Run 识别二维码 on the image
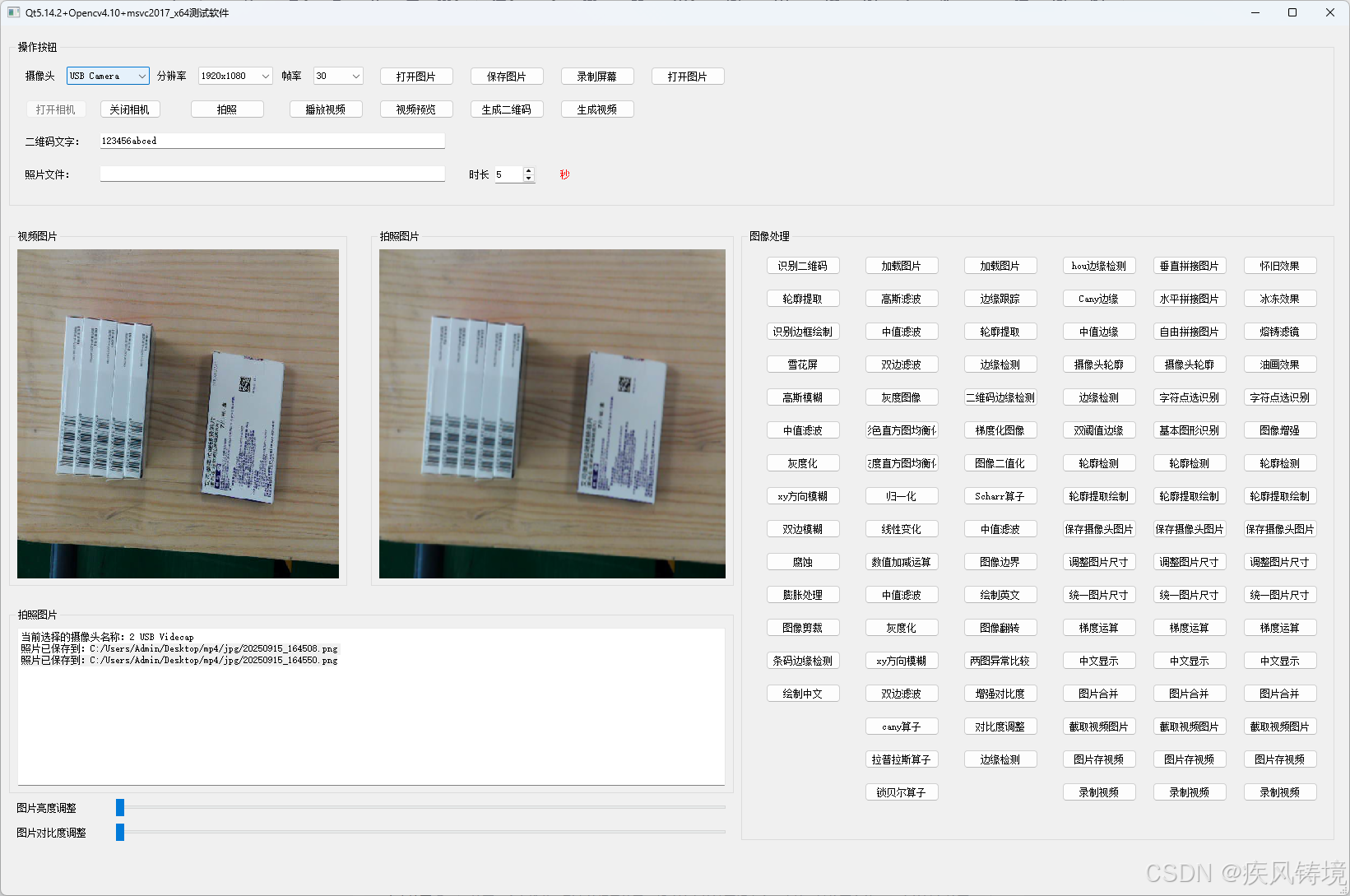 [803, 266]
